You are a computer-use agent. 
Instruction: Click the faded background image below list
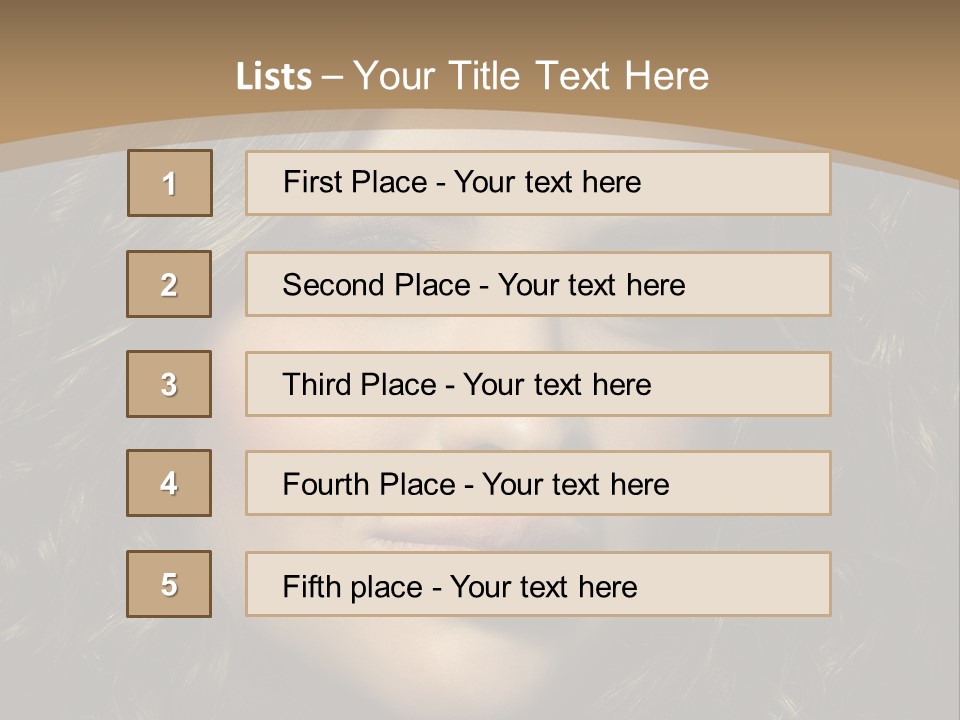click(x=480, y=667)
